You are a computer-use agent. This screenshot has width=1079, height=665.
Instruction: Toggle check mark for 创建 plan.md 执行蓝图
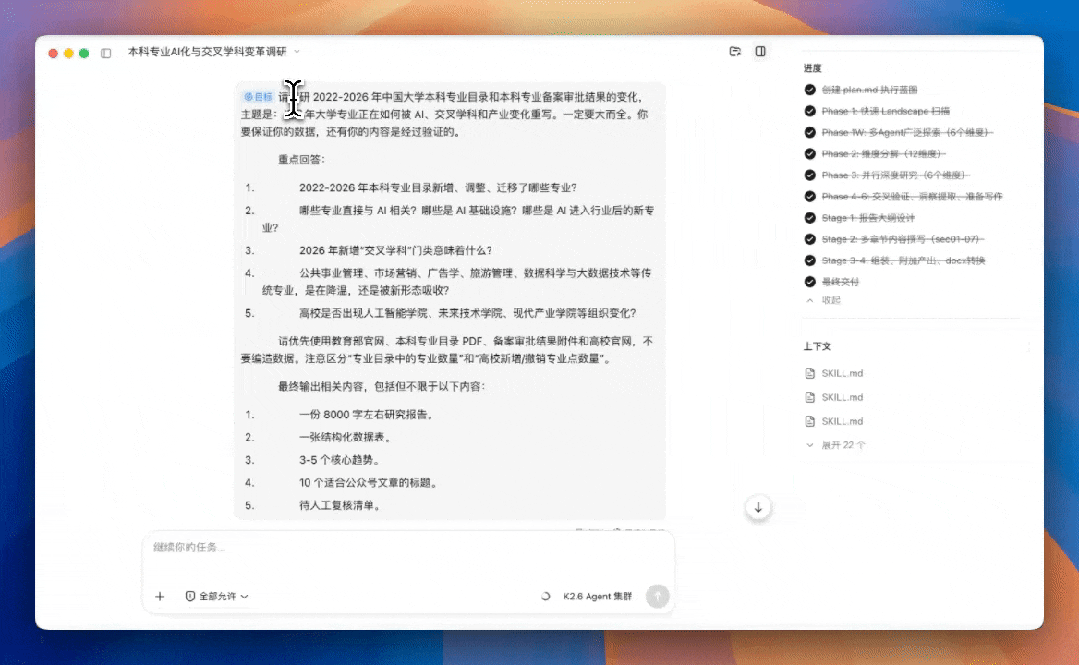810,89
